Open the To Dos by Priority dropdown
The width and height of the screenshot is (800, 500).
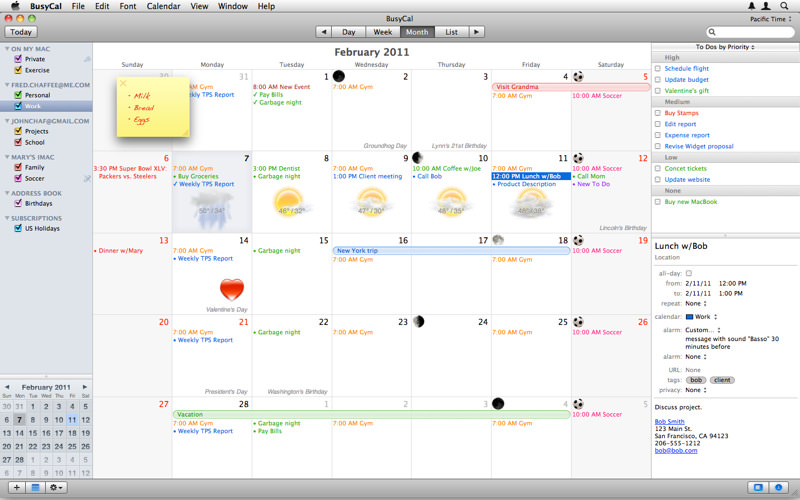[x=725, y=46]
